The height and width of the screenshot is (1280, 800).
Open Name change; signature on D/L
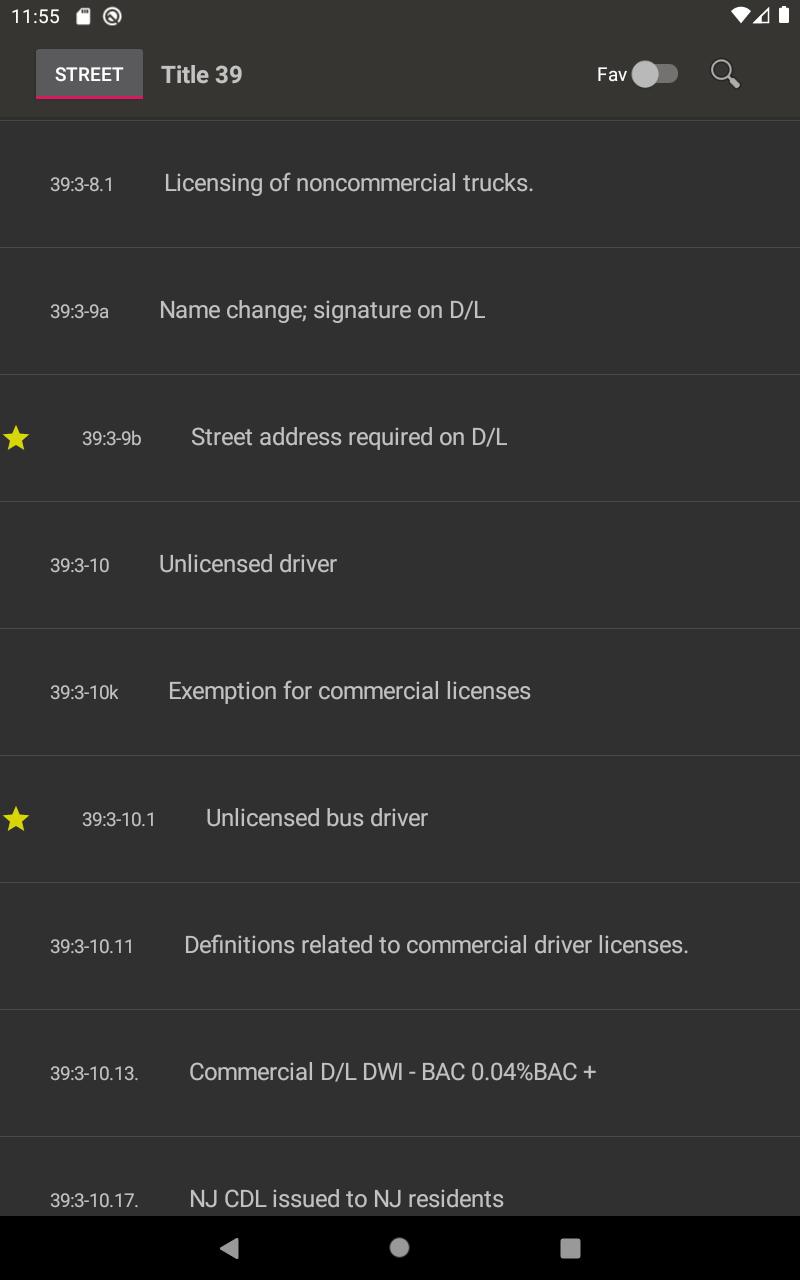coord(322,310)
